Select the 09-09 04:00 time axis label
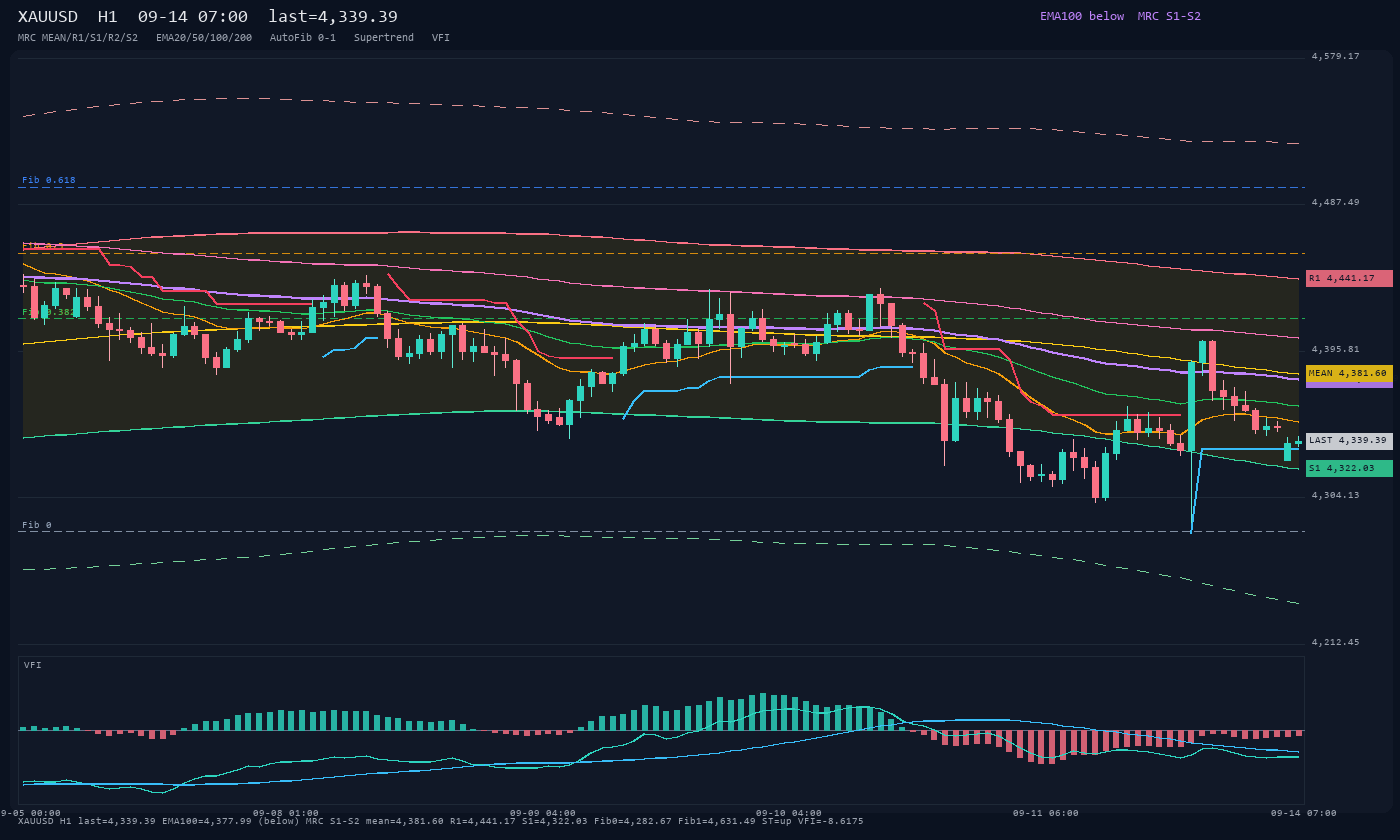Image resolution: width=1400 pixels, height=840 pixels. [543, 813]
